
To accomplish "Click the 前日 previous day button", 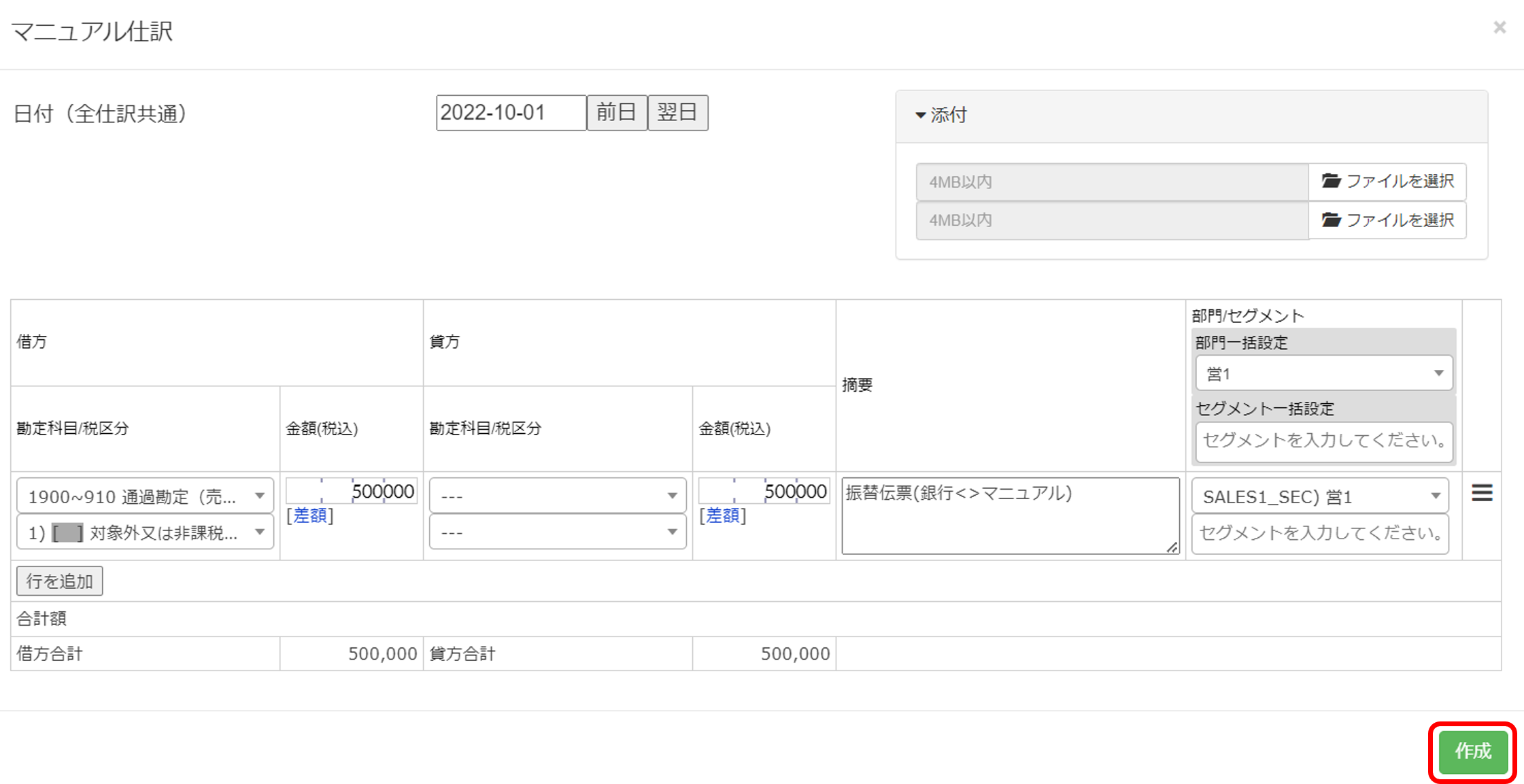I will pos(616,112).
